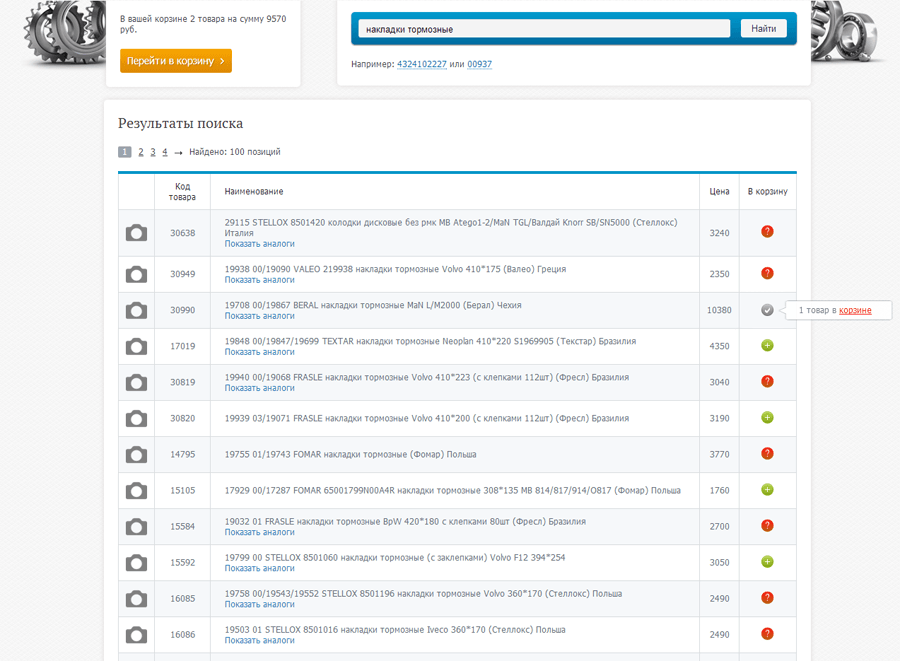Viewport: 900px width, 661px height.
Task: Show analogs for STELLOX 8501196 row
Action: 259,605
